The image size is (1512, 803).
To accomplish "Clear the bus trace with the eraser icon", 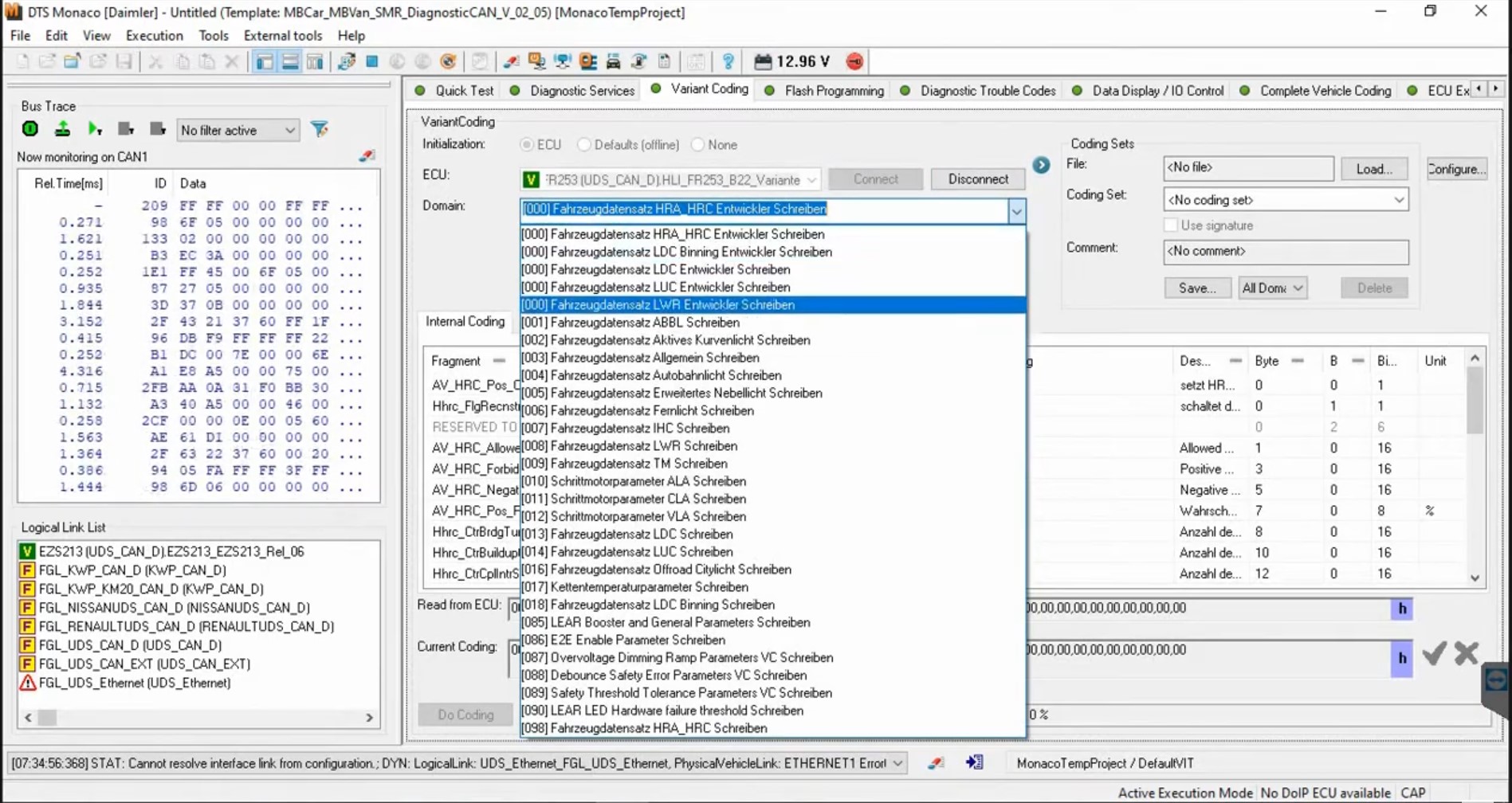I will [367, 156].
